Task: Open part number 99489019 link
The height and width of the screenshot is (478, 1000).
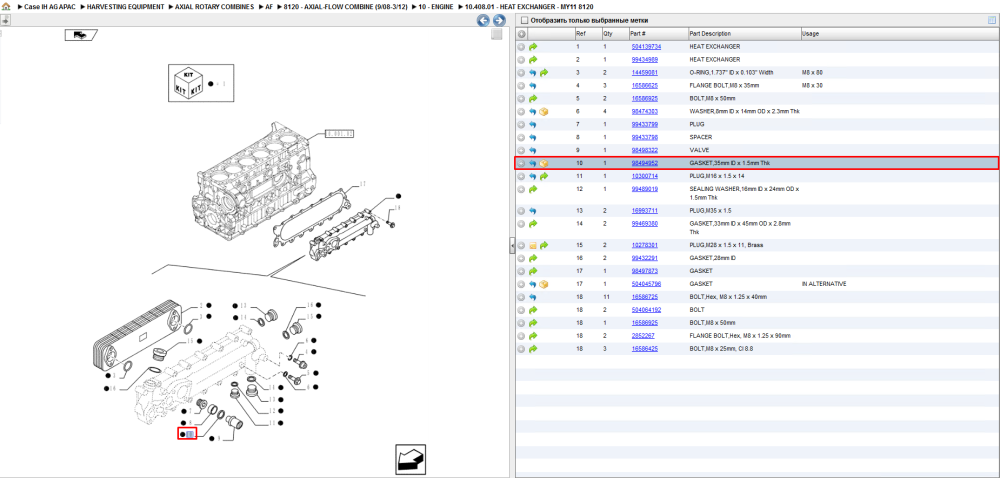Action: (645, 189)
